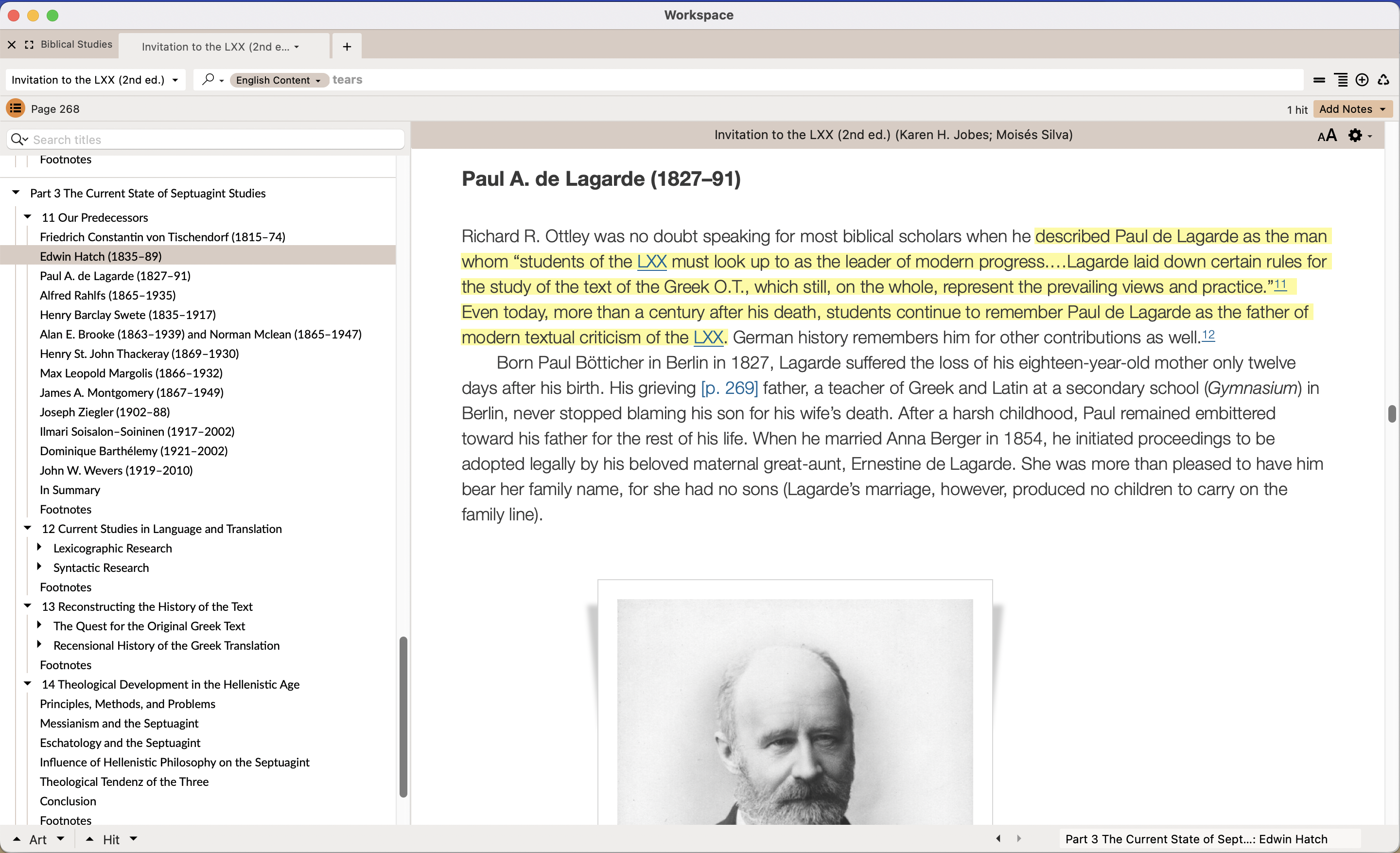Click the Add Notes button
Image resolution: width=1400 pixels, height=853 pixels.
point(1352,108)
